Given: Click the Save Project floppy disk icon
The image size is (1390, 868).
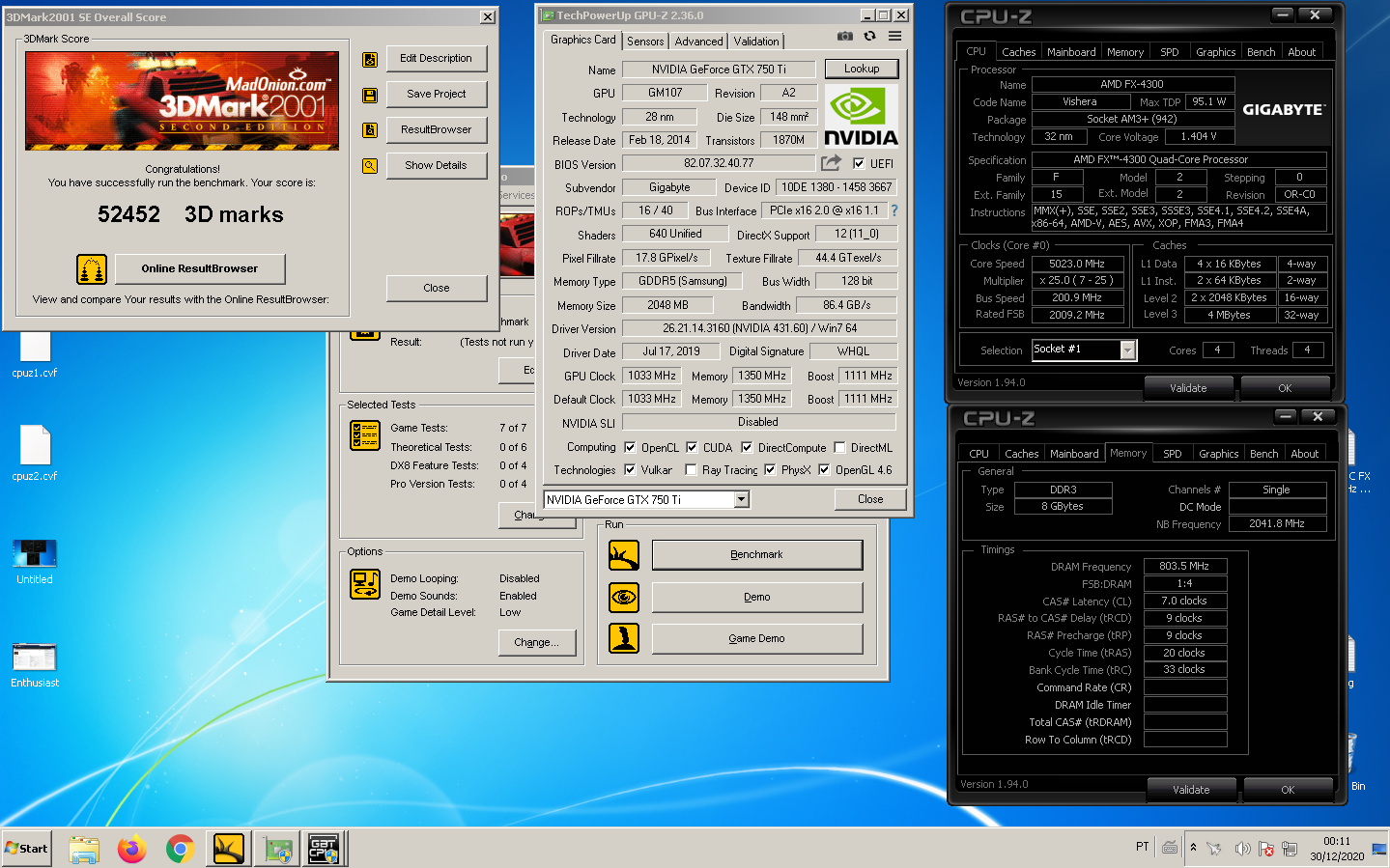Looking at the screenshot, I should pyautogui.click(x=370, y=96).
